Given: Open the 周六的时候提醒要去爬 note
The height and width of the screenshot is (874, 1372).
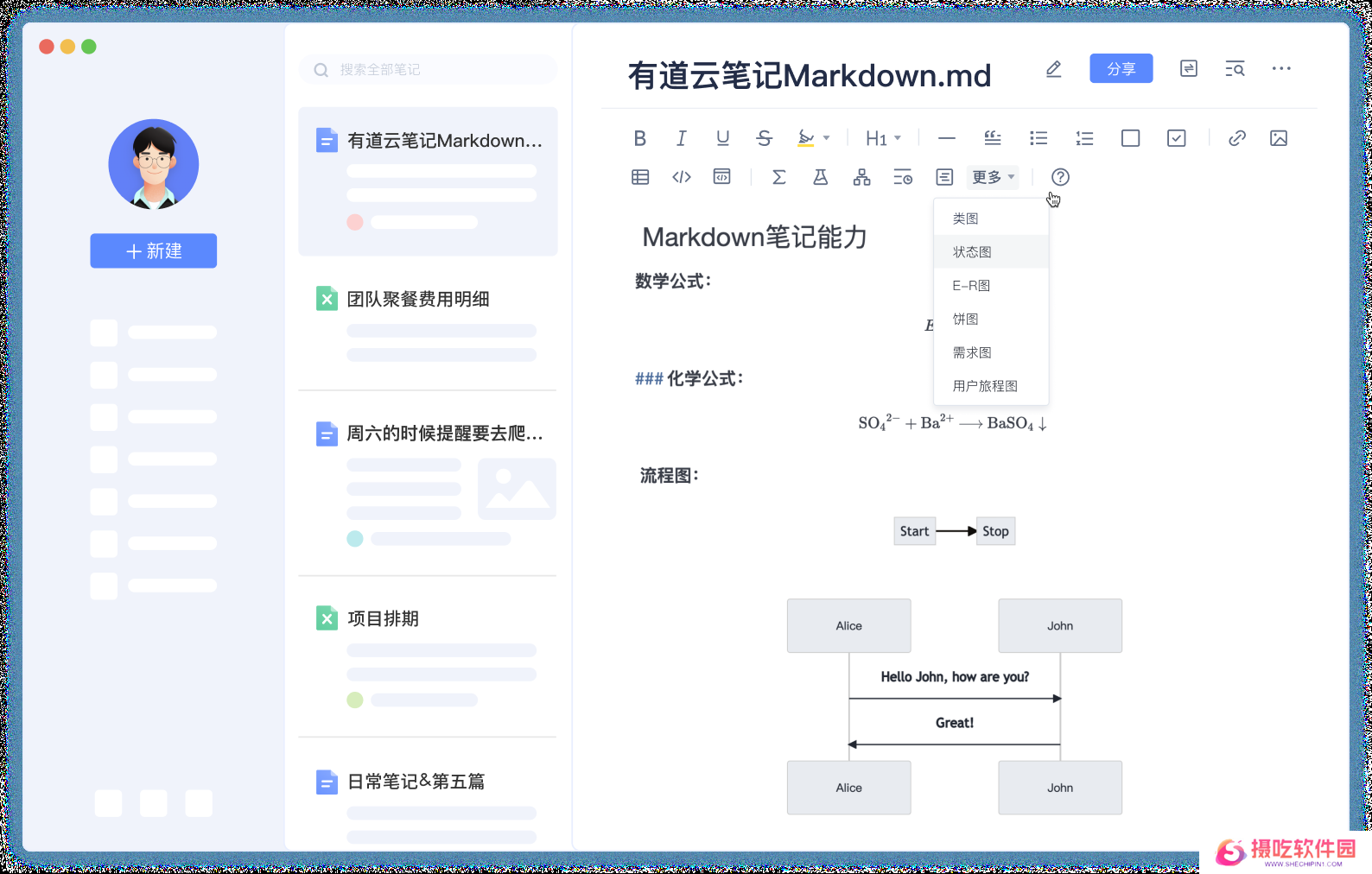Looking at the screenshot, I should [x=429, y=484].
